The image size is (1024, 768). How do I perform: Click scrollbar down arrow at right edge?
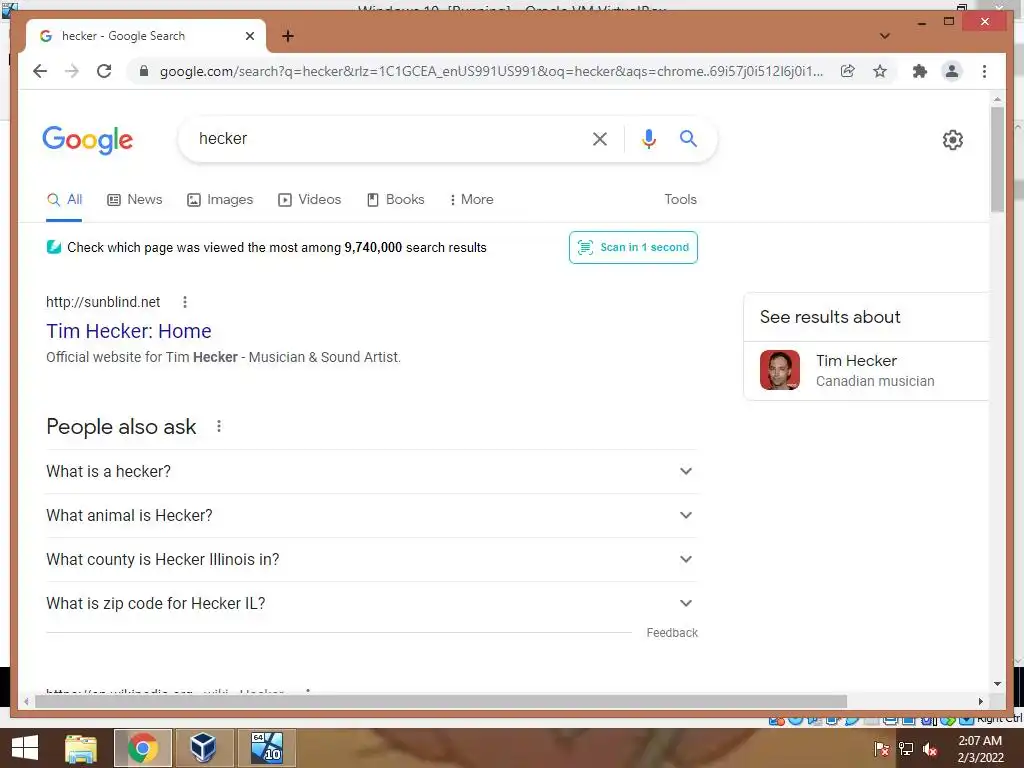(x=997, y=684)
